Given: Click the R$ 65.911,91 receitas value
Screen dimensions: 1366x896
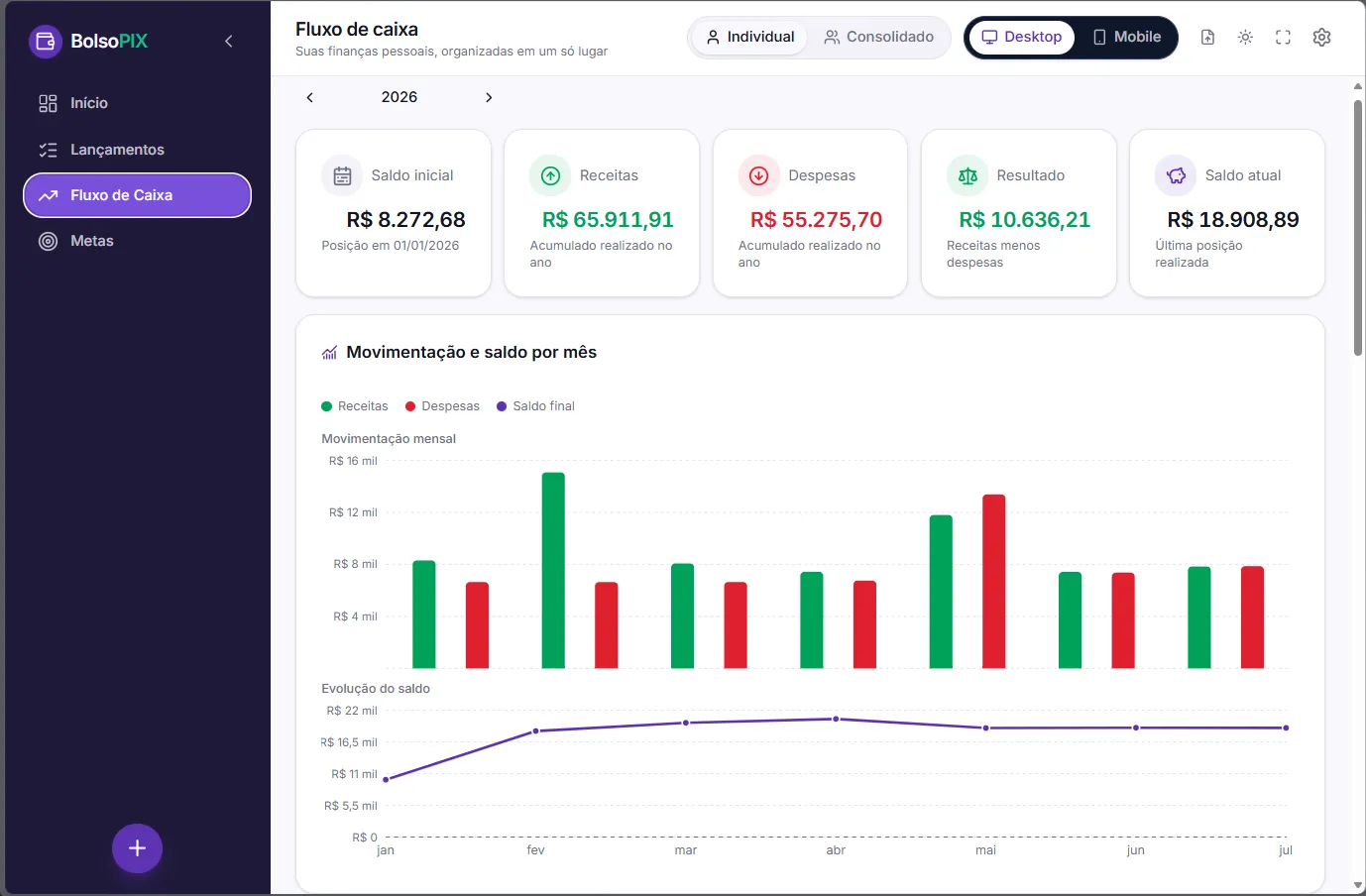Looking at the screenshot, I should click(608, 220).
